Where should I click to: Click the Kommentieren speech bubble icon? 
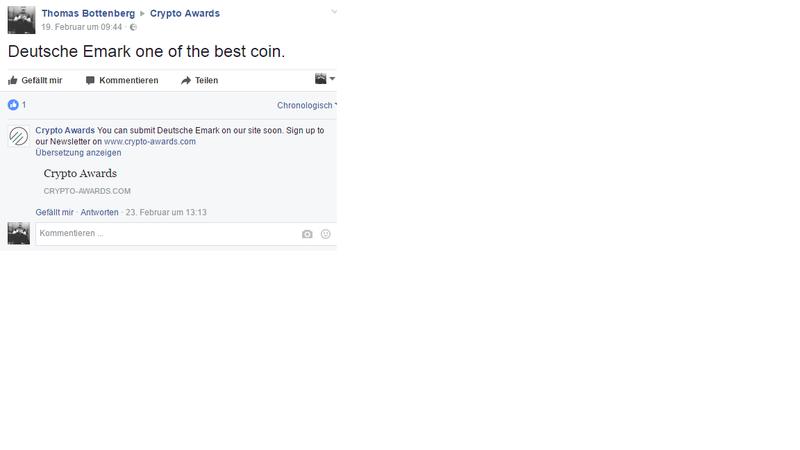90,80
